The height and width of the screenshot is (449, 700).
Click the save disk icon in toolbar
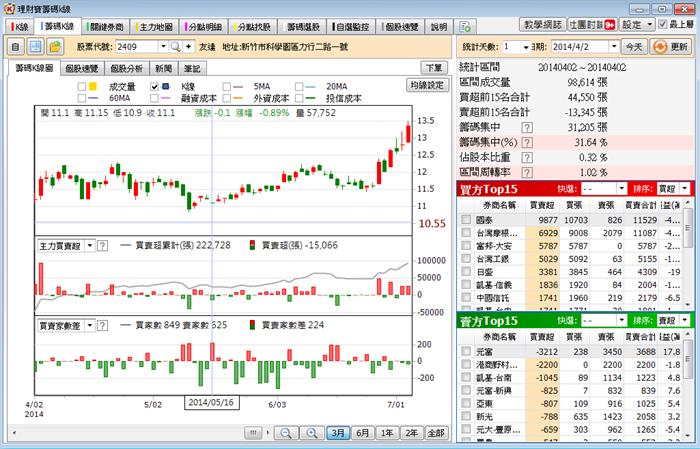(x=36, y=47)
